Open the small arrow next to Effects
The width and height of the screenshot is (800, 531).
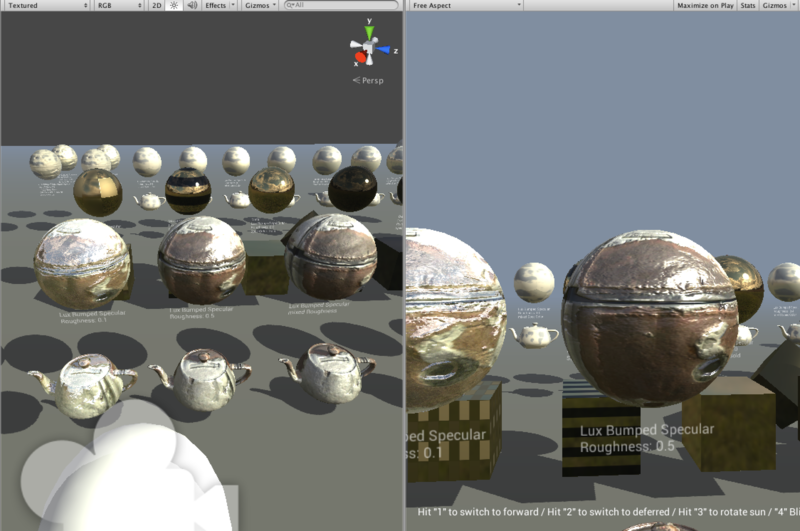coord(233,5)
